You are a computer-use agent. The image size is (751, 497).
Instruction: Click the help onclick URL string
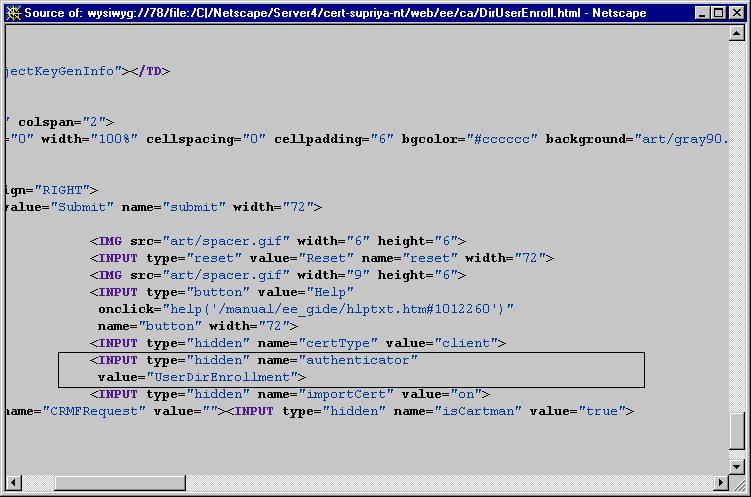click(x=338, y=309)
